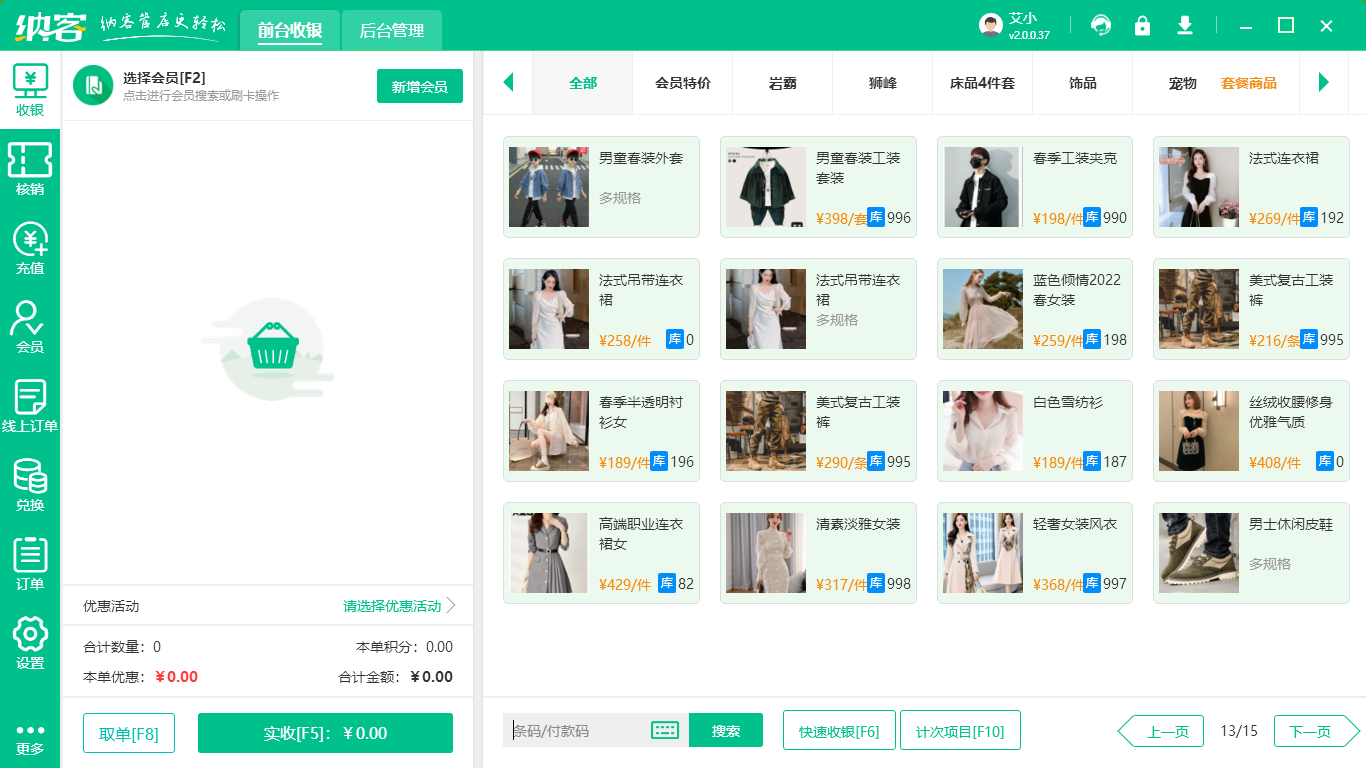The image size is (1366, 768).
Task: Open 快速收银[F6] quick checkout
Action: coord(839,731)
